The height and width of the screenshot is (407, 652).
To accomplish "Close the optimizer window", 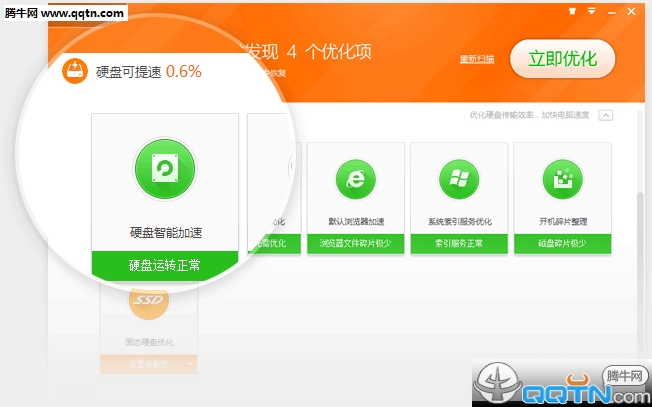I will pos(631,11).
